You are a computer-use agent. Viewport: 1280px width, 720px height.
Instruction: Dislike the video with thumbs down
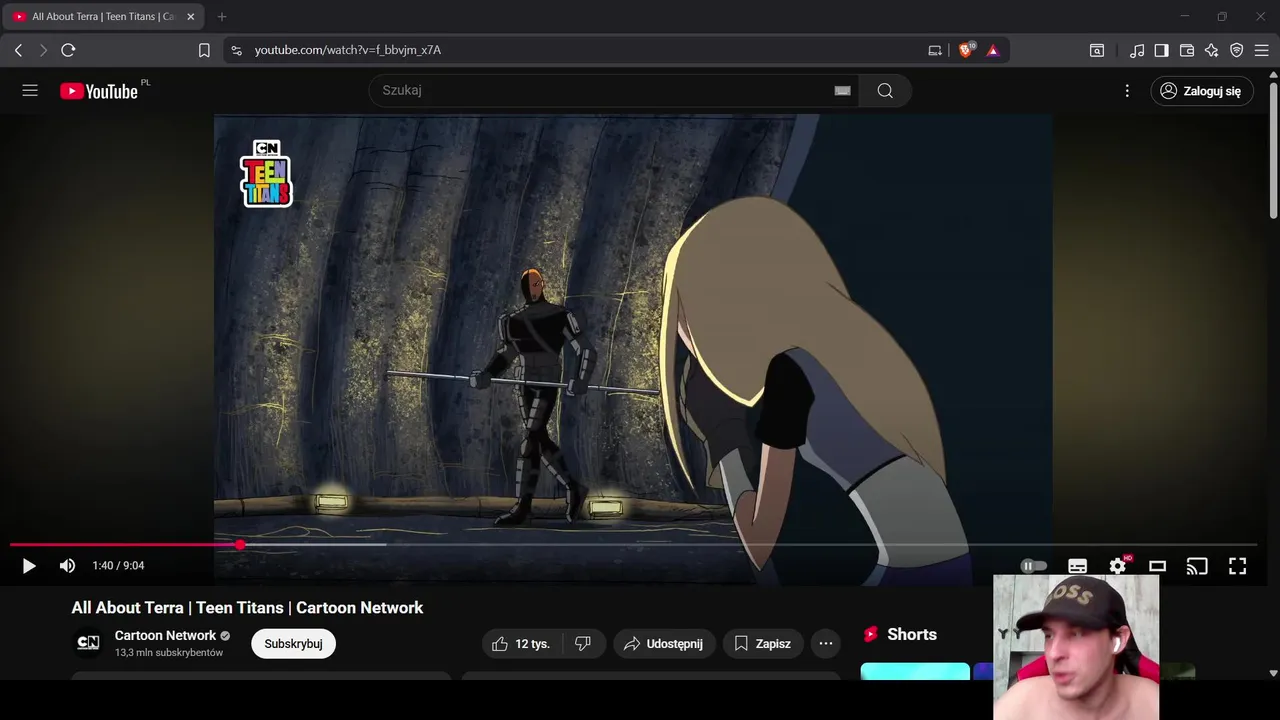pyautogui.click(x=583, y=644)
